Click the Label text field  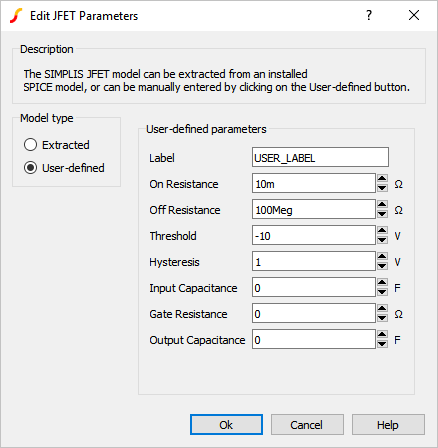pos(320,157)
